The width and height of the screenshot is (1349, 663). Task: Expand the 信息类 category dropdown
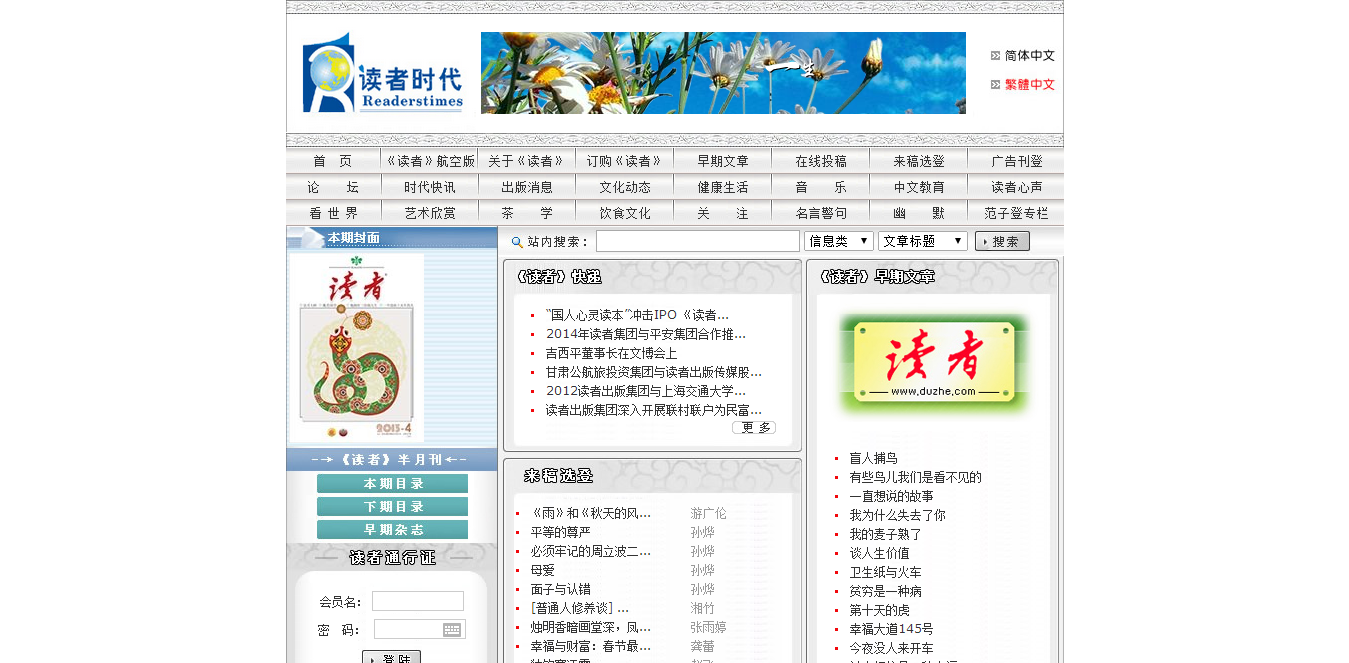click(839, 241)
